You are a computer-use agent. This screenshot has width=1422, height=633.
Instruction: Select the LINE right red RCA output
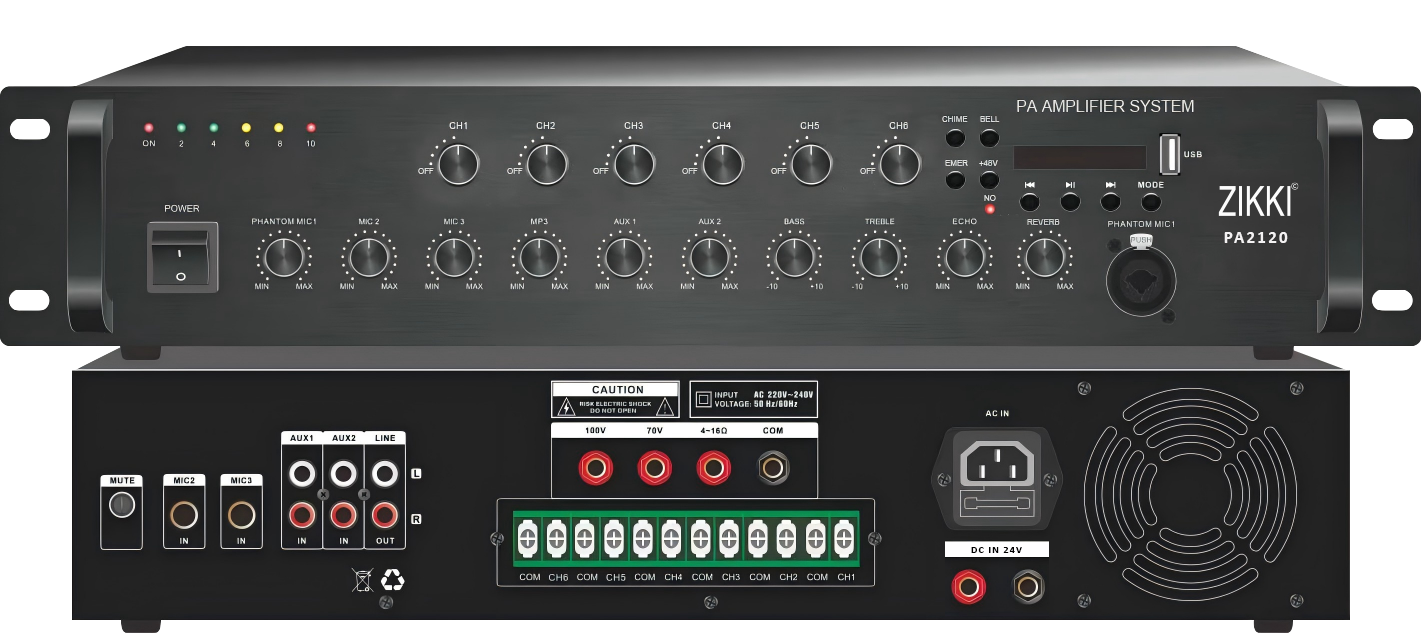coord(385,516)
